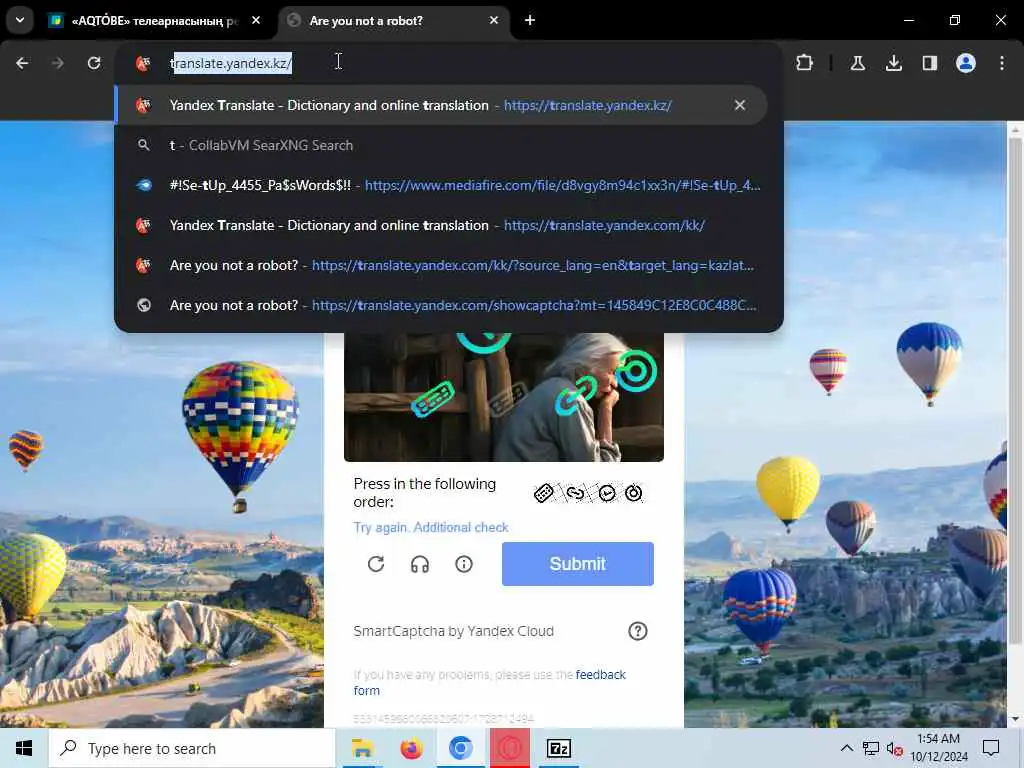Open the captcha info icon

[x=464, y=564]
